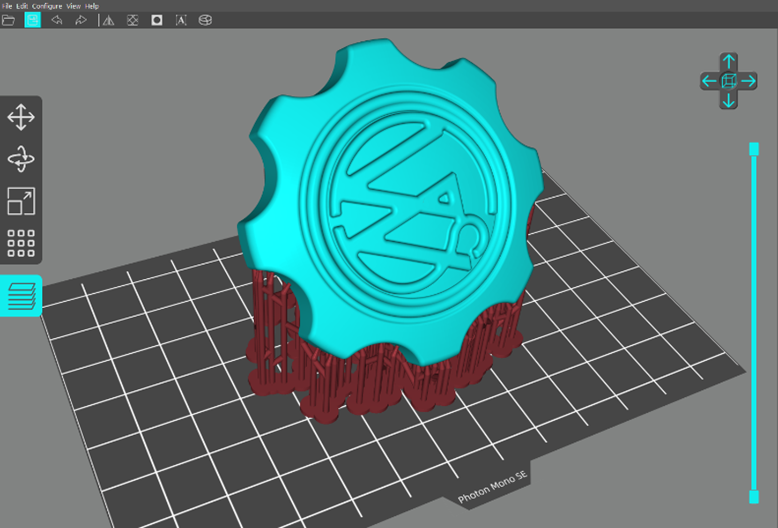Screen dimensions: 778x528
Task: Click the stacked disc icon in toolbar
Action: [205, 20]
